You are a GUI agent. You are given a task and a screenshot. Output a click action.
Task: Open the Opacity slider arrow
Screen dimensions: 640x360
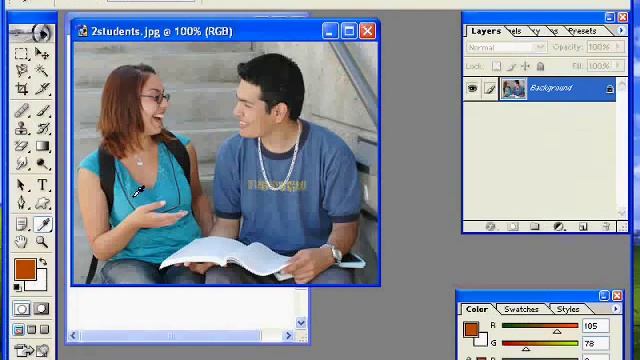click(618, 47)
